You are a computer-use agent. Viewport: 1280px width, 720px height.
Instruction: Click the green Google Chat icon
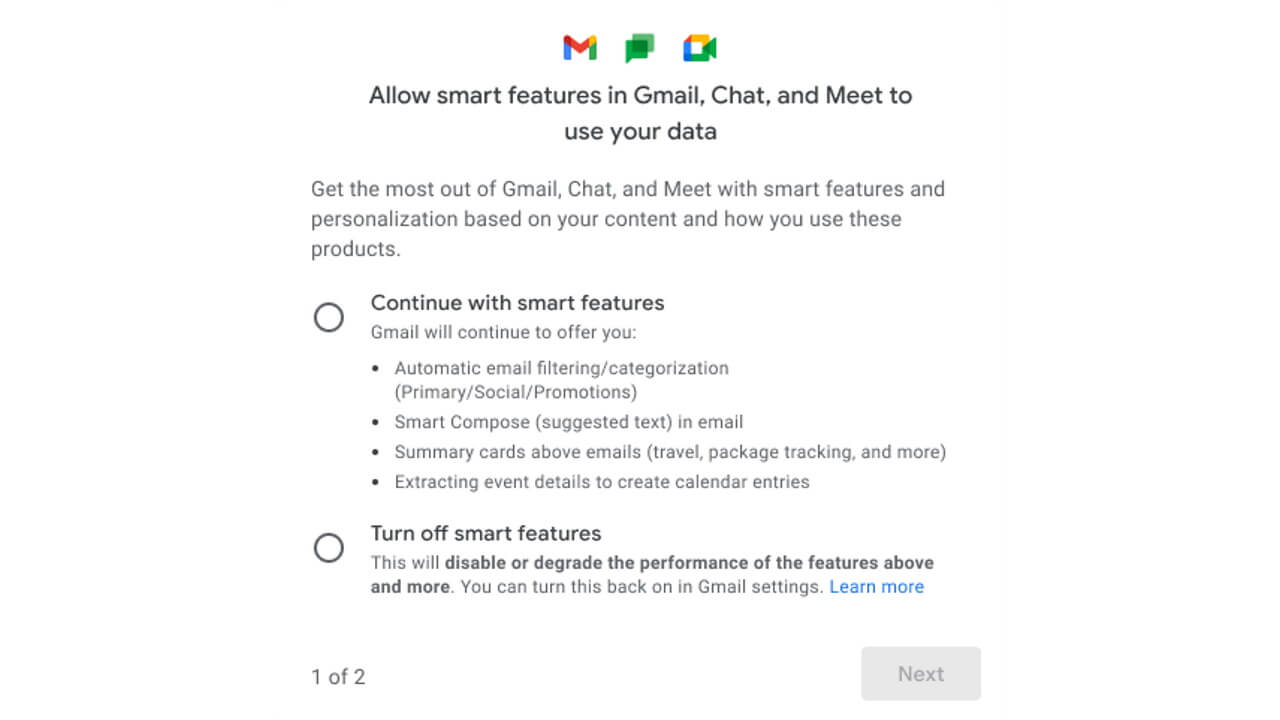pos(640,47)
